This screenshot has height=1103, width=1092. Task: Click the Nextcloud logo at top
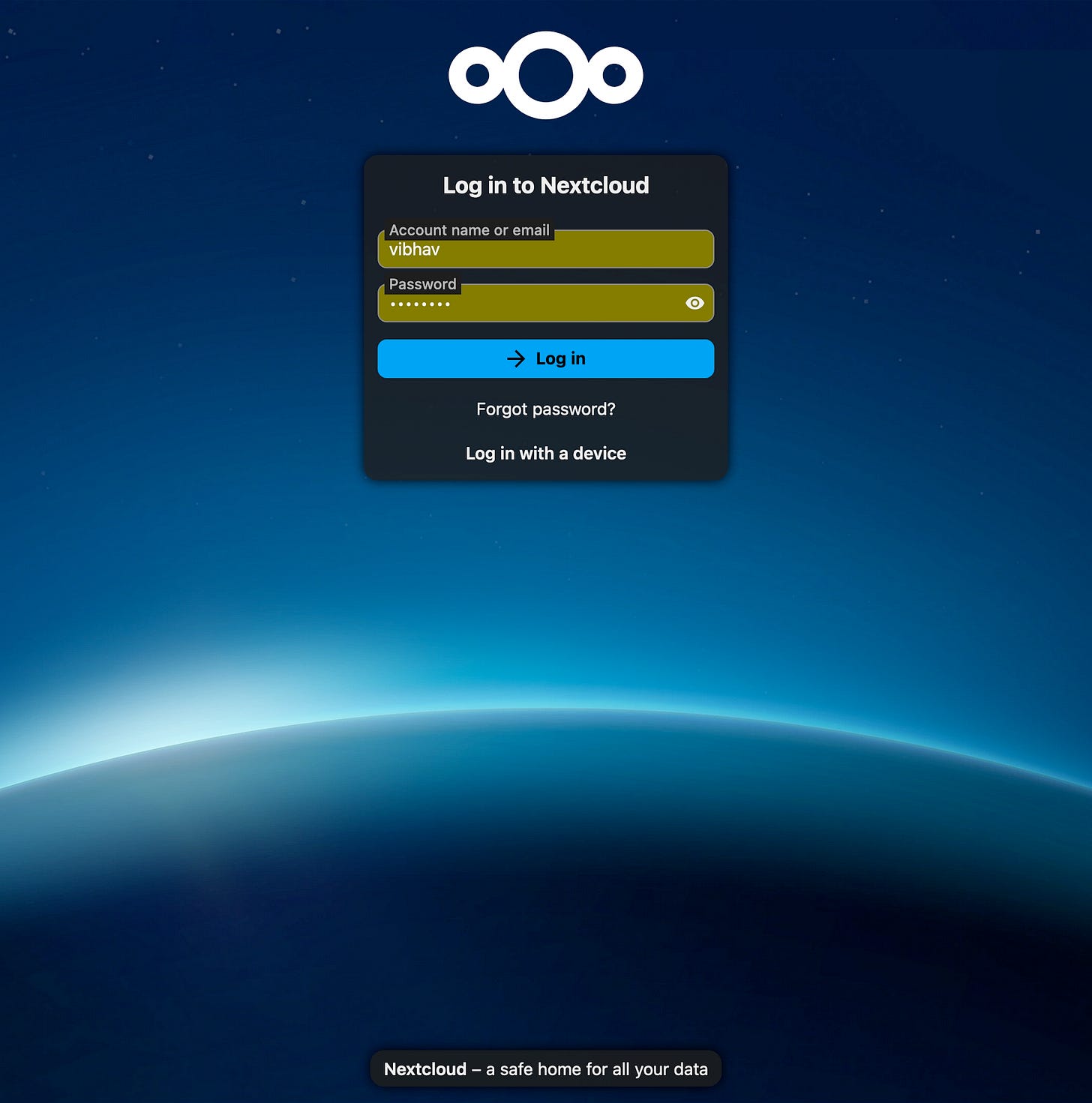[x=546, y=75]
